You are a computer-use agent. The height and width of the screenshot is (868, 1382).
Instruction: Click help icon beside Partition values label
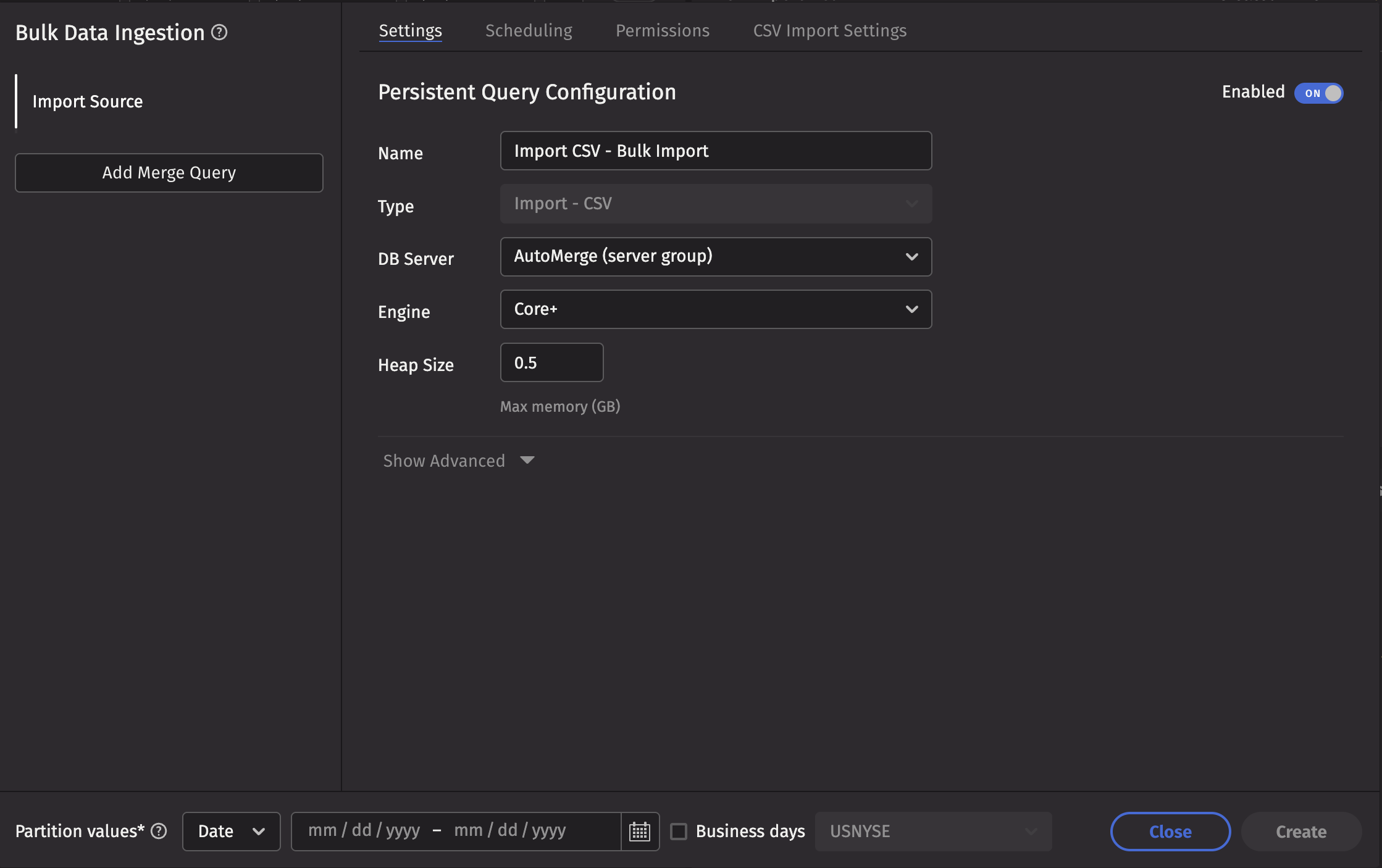pyautogui.click(x=159, y=831)
